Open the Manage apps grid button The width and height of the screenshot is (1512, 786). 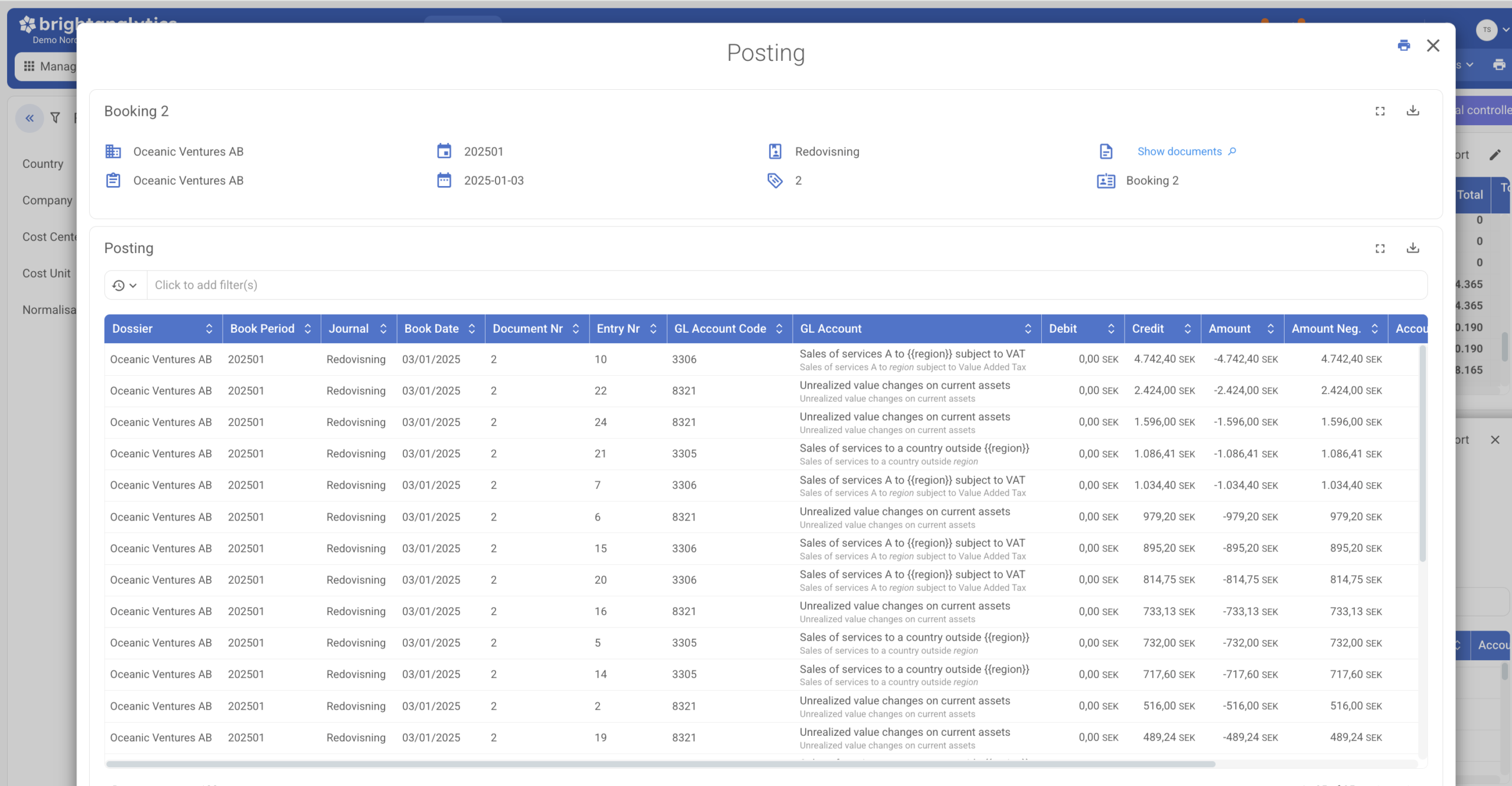(46, 66)
